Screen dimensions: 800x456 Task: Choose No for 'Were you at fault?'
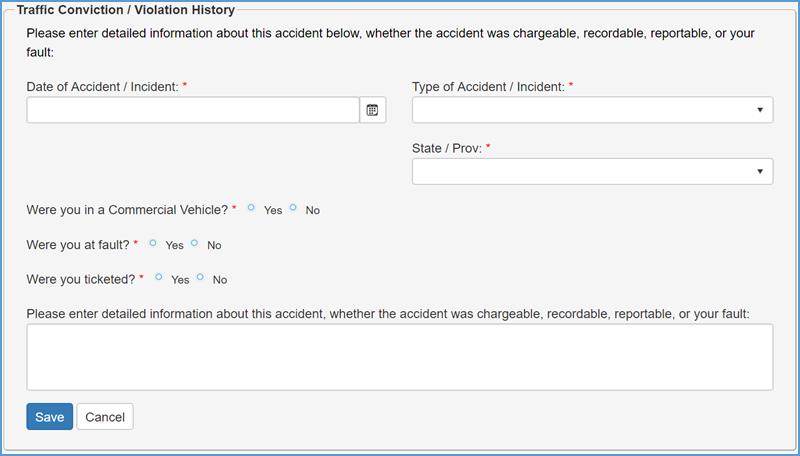[195, 243]
